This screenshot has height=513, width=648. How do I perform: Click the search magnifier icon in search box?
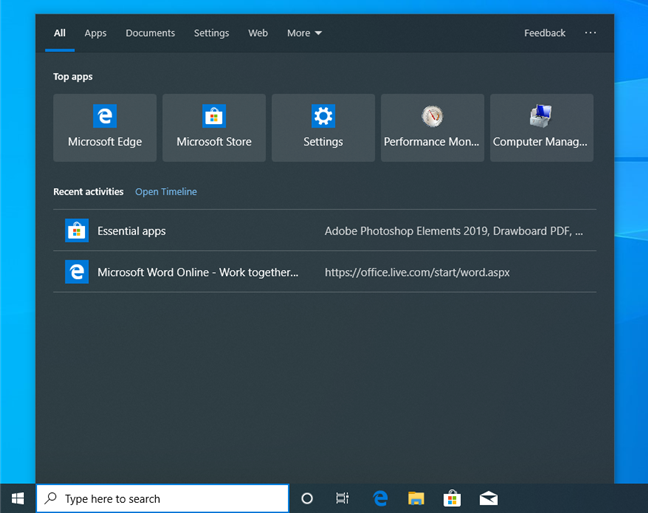pos(50,498)
